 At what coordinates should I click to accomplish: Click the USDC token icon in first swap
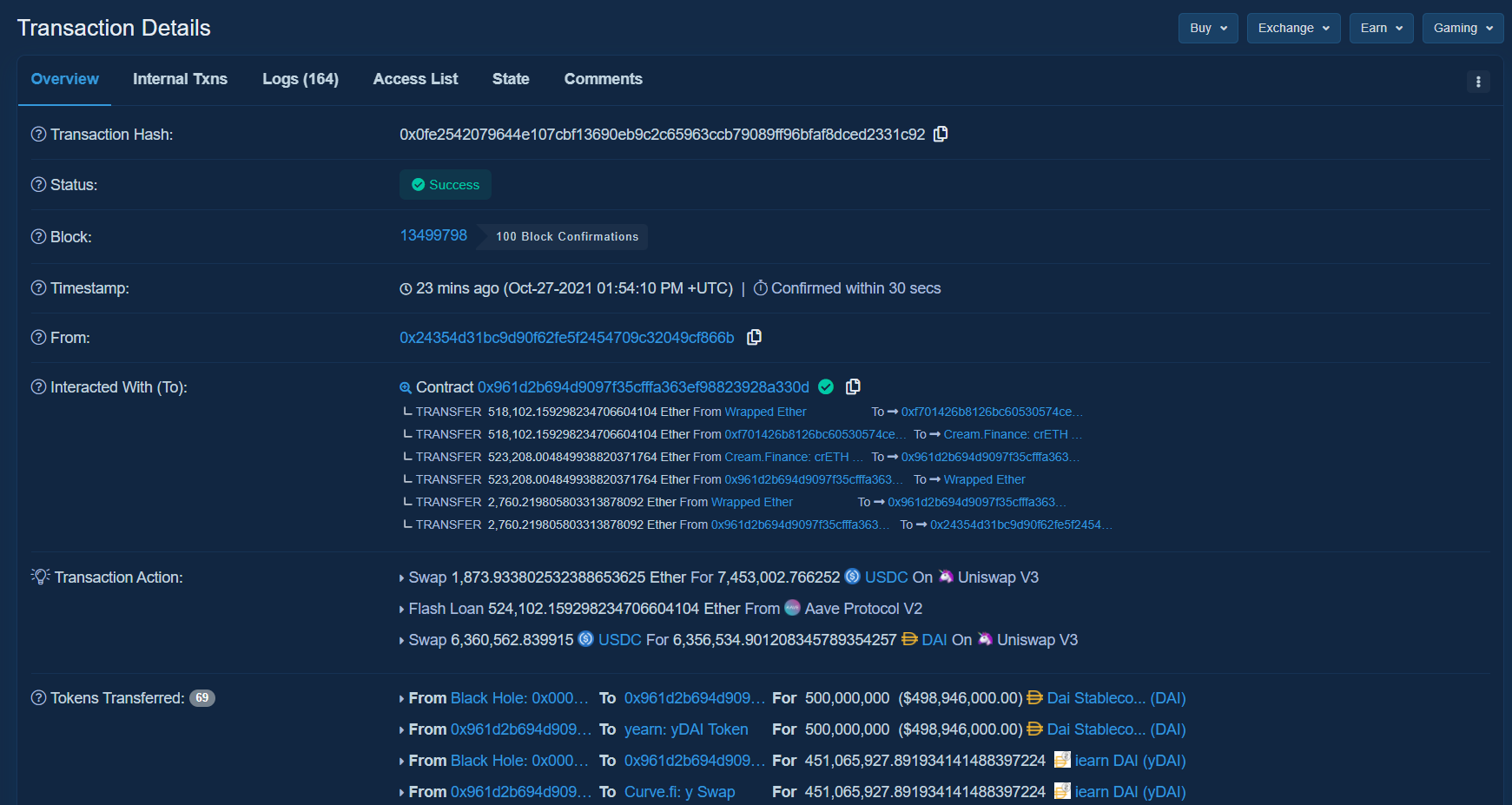click(853, 577)
